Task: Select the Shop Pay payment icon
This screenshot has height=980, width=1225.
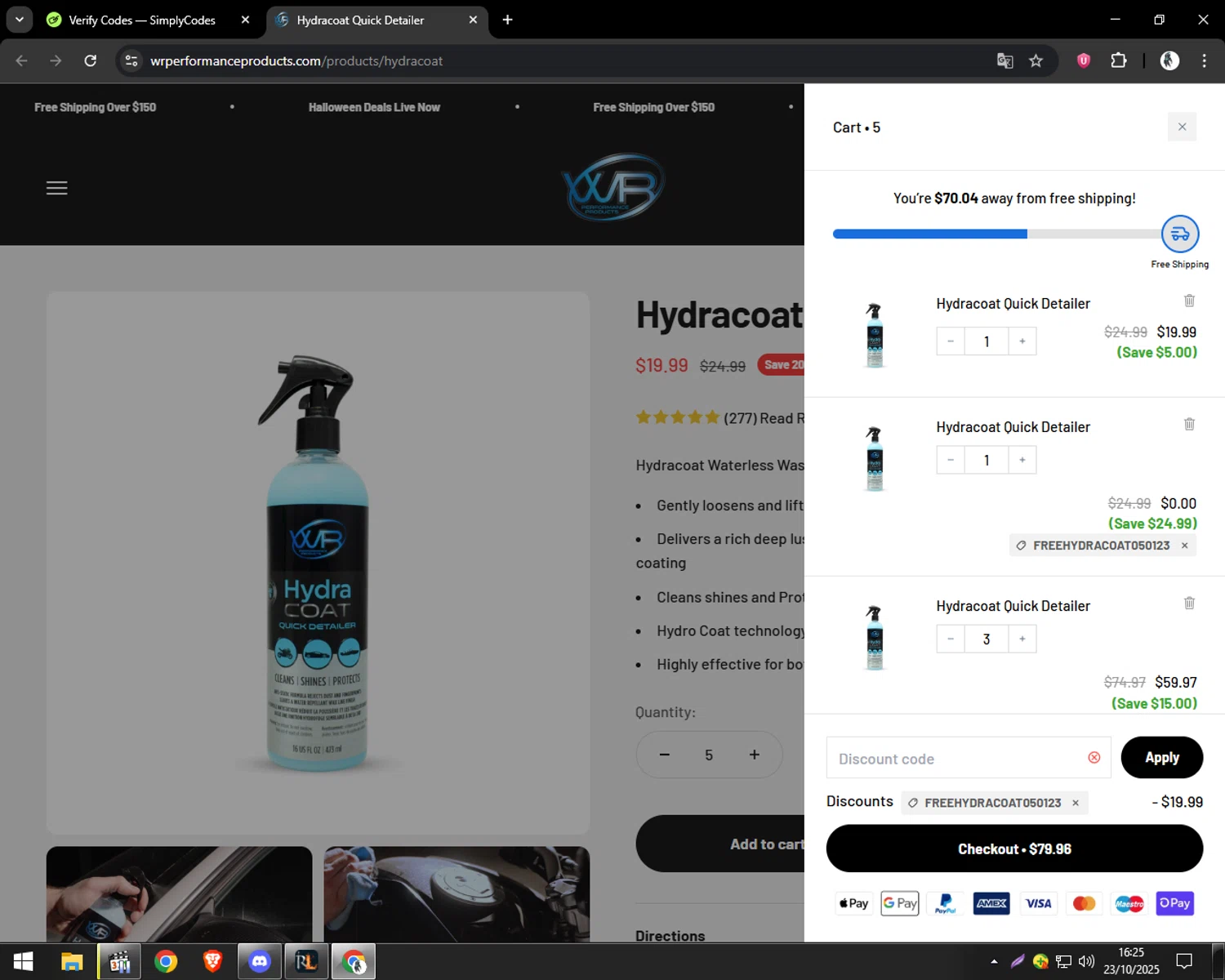Action: click(1175, 903)
